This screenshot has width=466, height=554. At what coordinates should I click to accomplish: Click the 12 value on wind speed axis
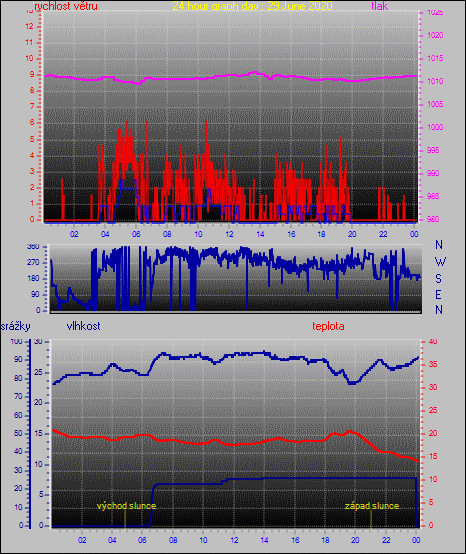point(29,26)
